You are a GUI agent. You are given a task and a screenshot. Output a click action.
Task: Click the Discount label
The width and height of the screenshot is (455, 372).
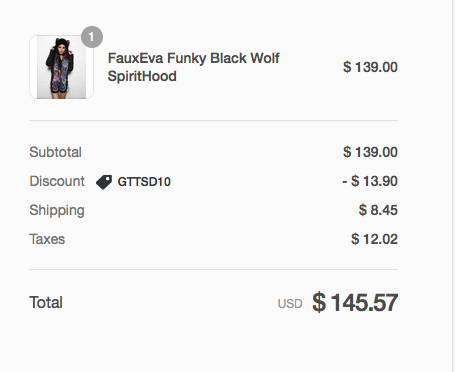click(57, 181)
